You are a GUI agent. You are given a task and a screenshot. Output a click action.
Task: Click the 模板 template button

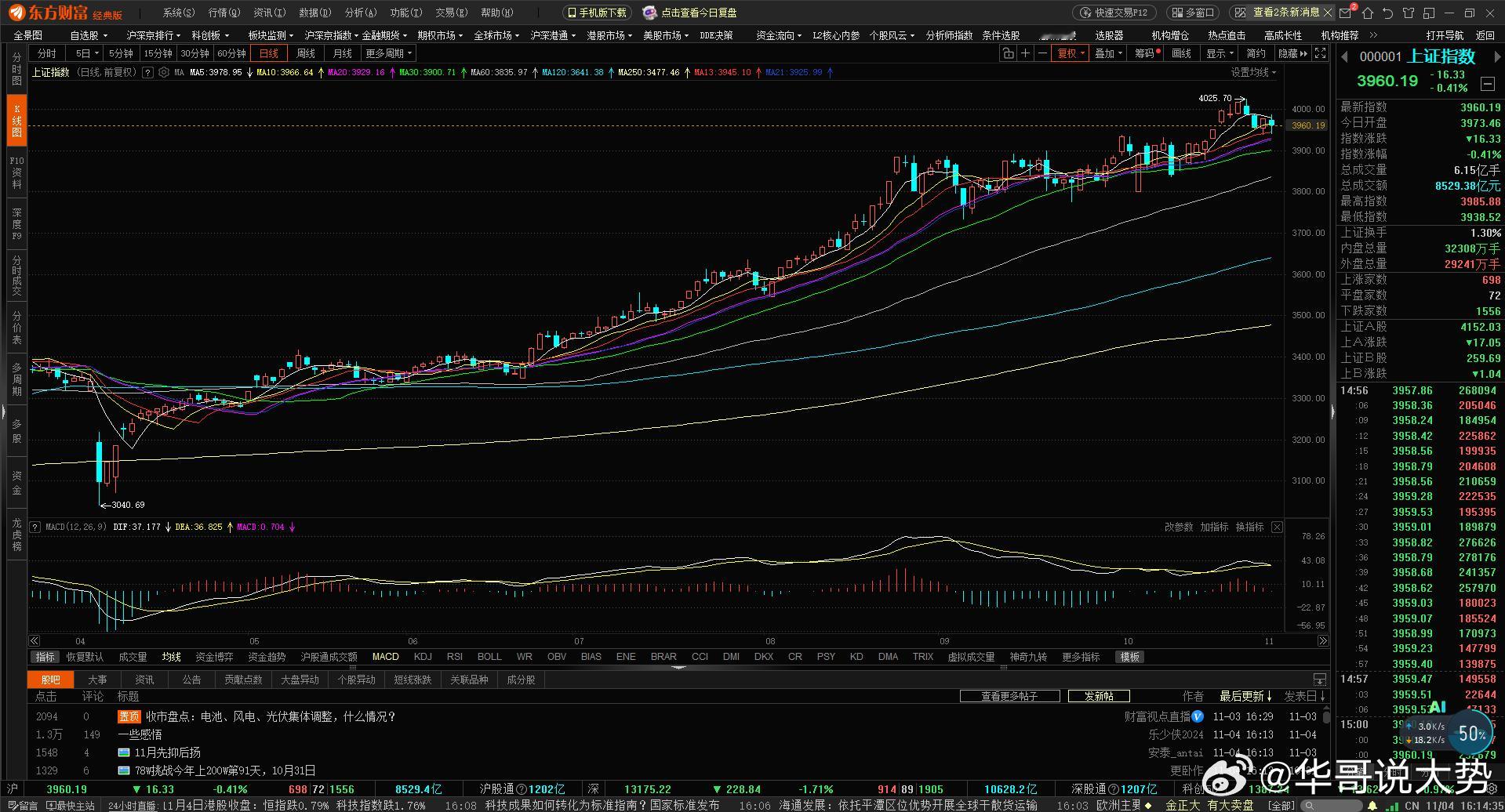point(1129,657)
